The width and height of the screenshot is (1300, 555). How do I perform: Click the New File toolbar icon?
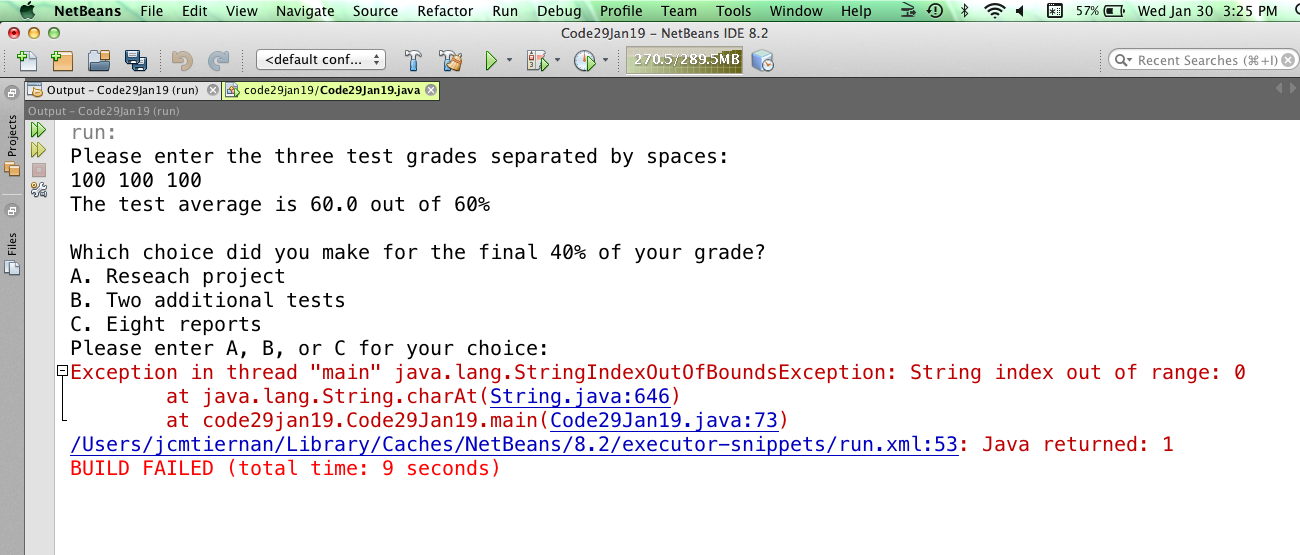27,61
